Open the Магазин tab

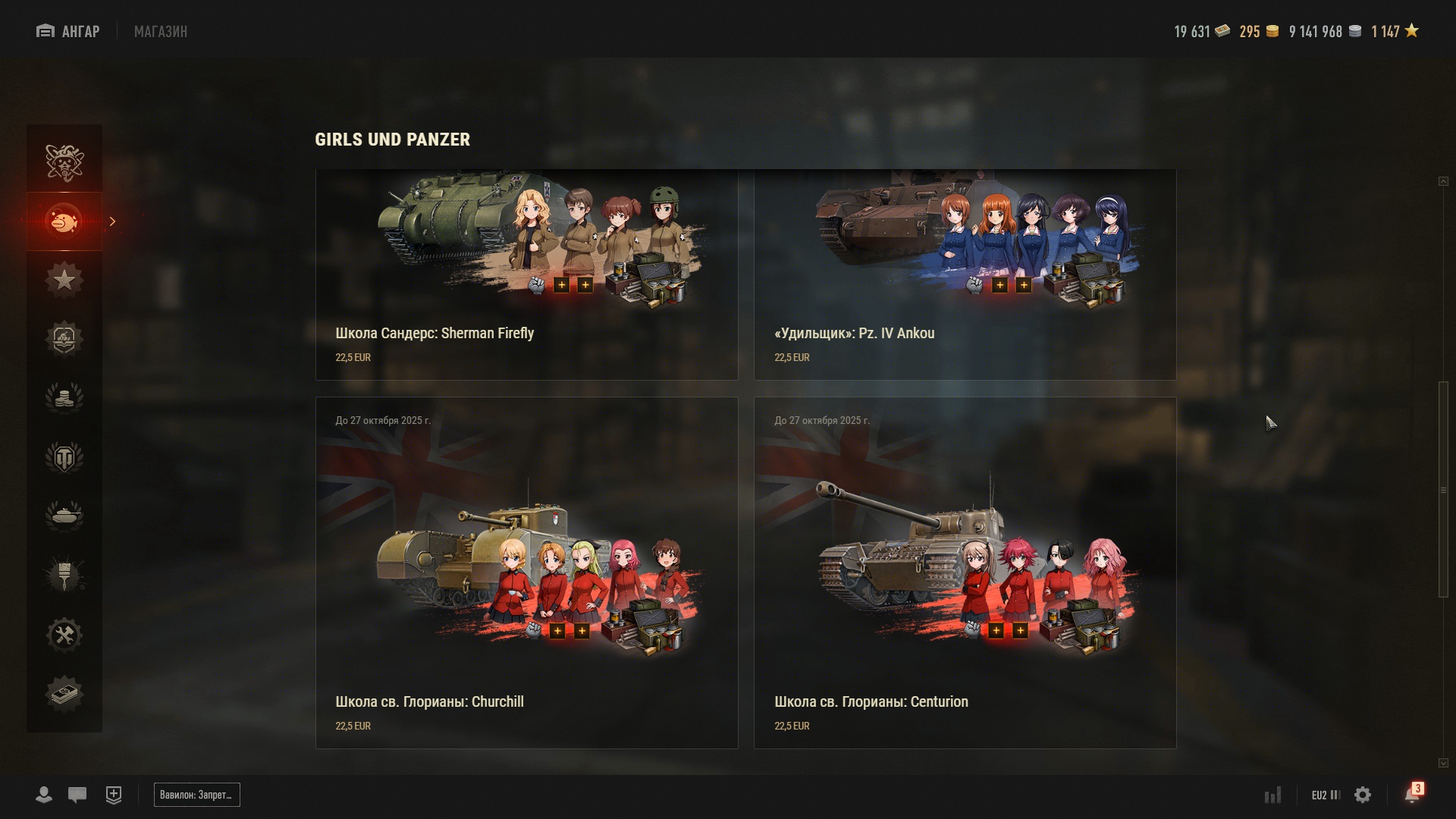[x=161, y=31]
